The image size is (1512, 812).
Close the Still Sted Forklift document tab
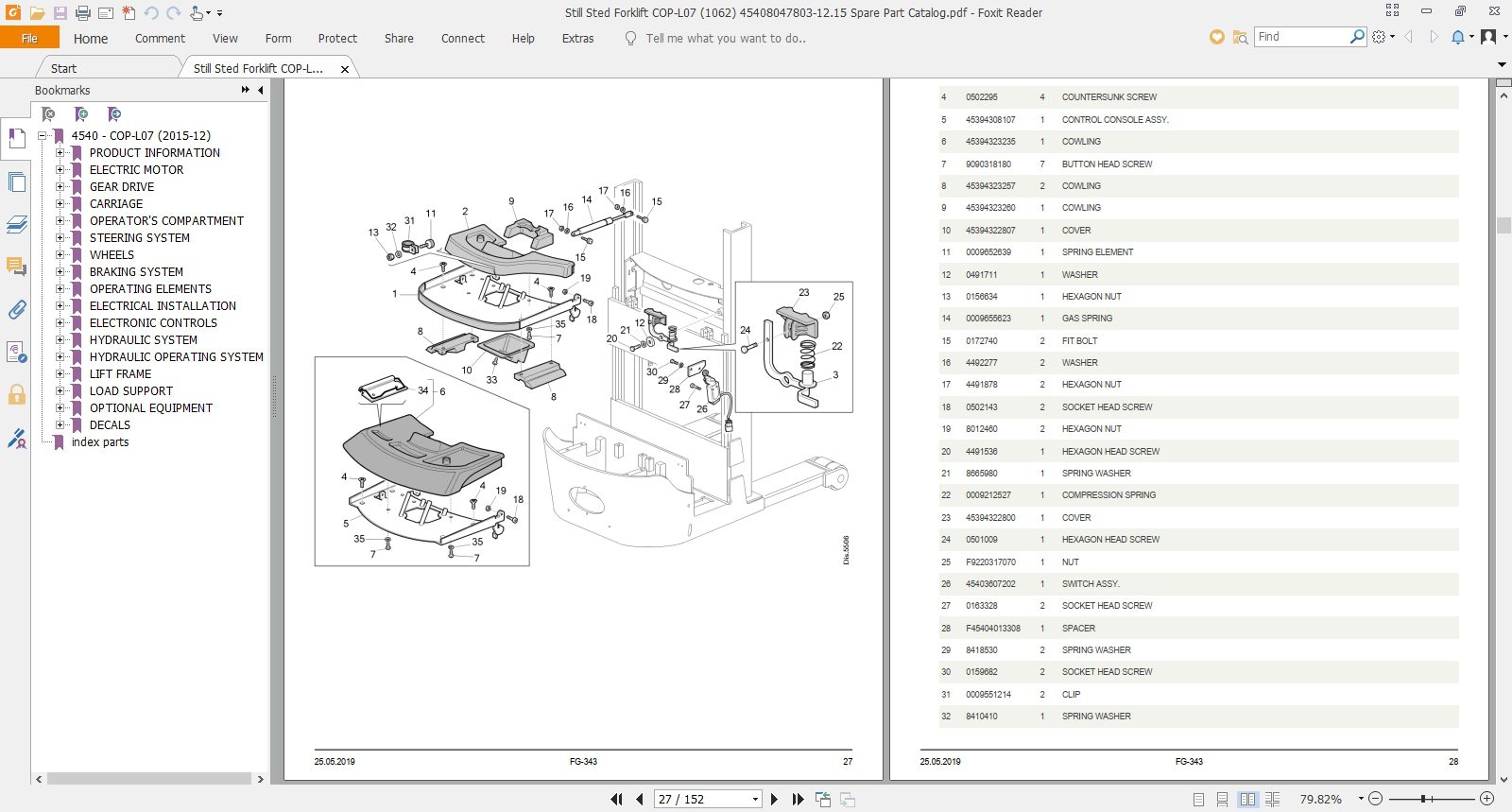tap(345, 69)
